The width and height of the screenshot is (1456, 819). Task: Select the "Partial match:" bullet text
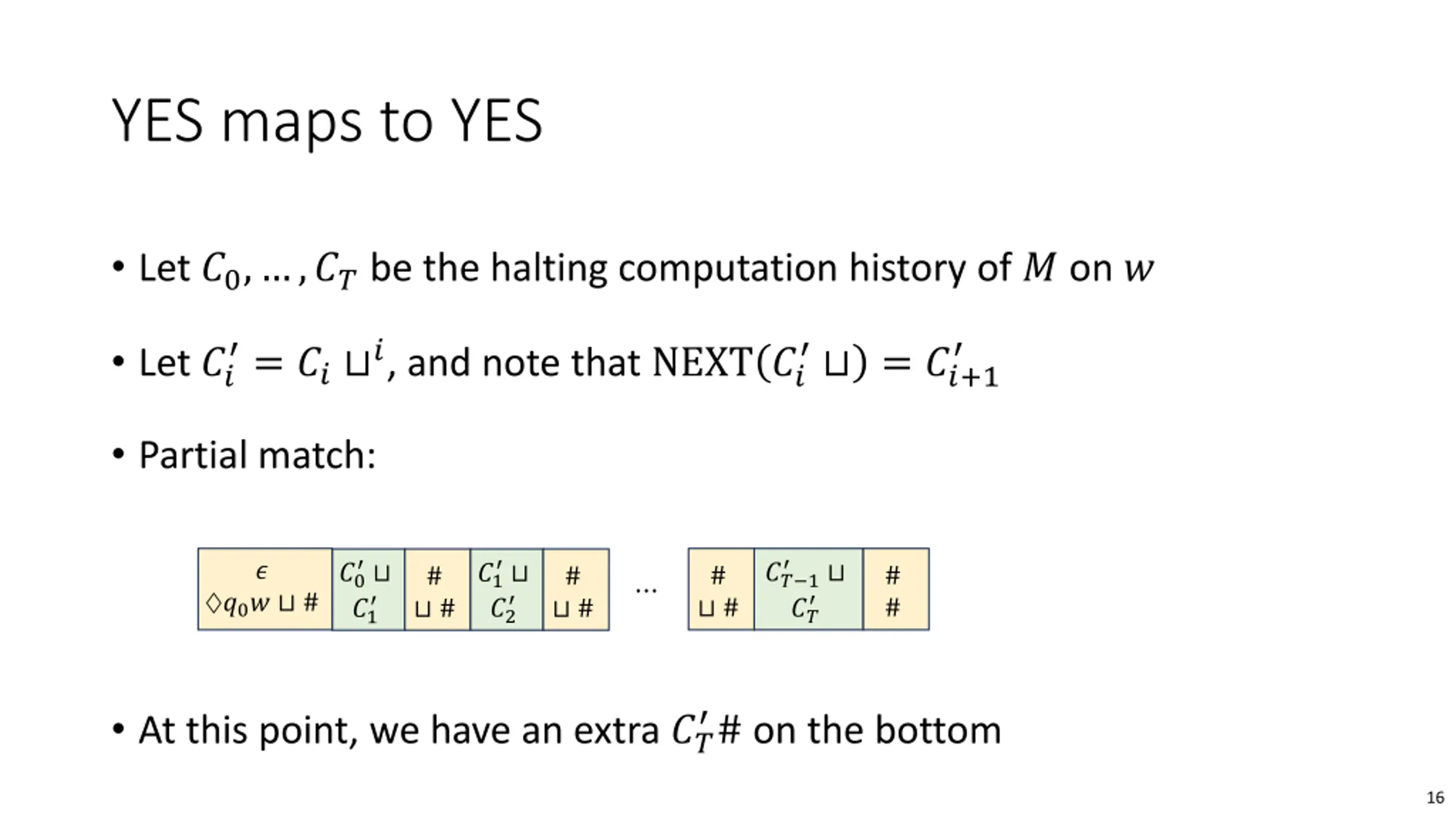(257, 456)
